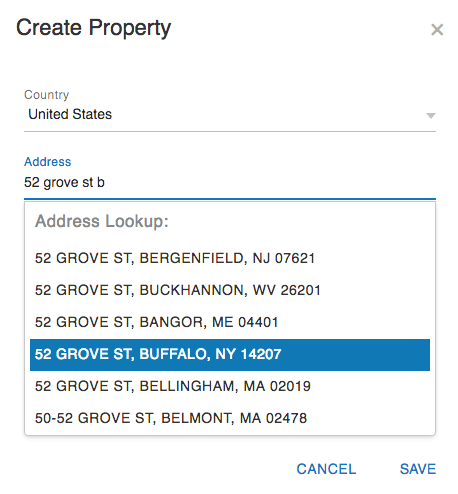Select highlighted Buffalo, NY 14207 address
This screenshot has width=458, height=494.
(230, 355)
